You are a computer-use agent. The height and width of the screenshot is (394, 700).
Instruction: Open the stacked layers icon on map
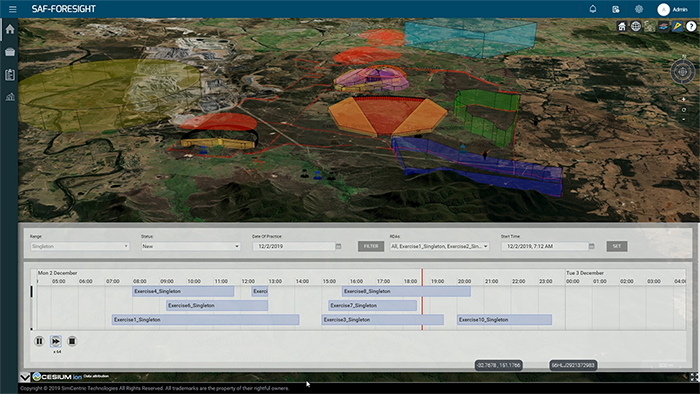663,26
